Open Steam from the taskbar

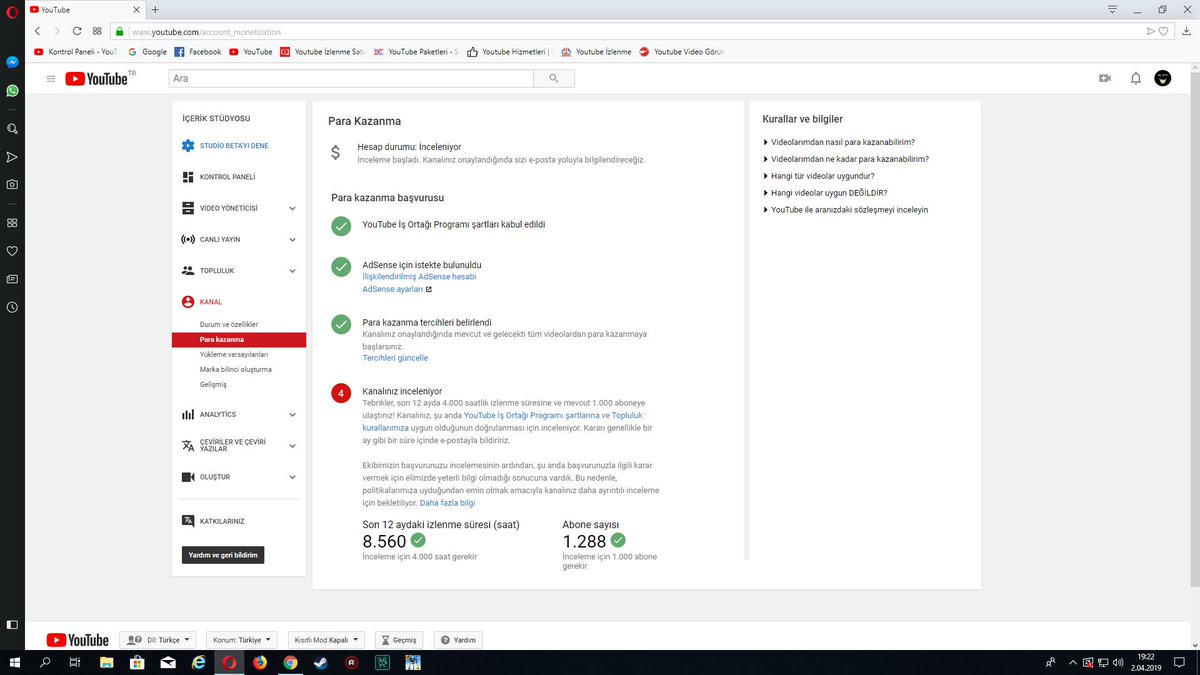point(320,662)
